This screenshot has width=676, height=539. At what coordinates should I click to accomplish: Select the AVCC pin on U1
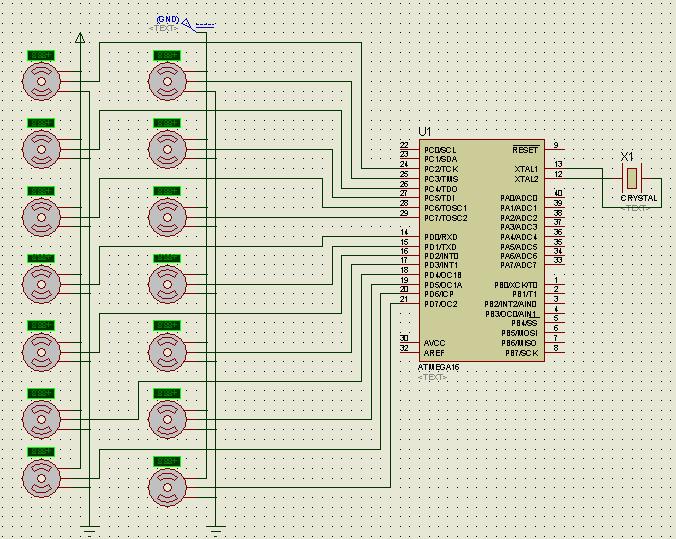(435, 343)
